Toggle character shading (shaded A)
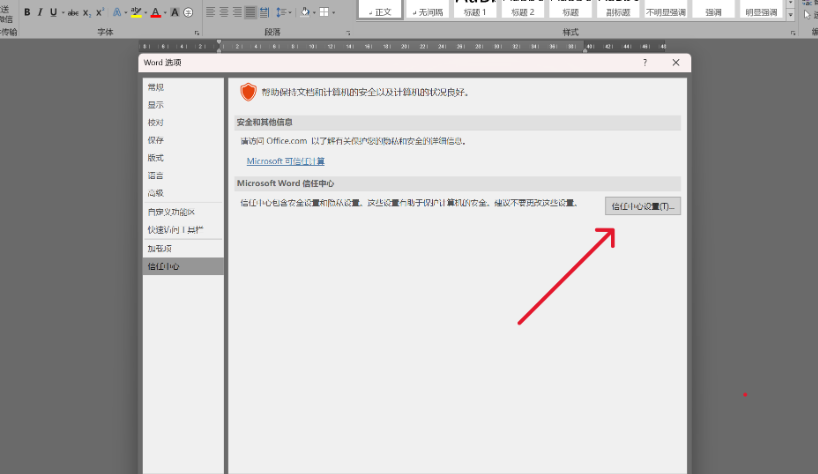Screen dimensions: 818x474 tap(175, 12)
